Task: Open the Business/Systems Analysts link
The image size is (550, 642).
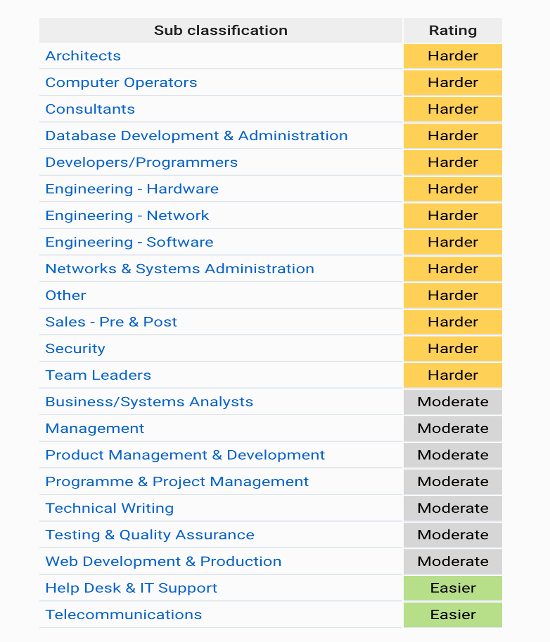Action: 149,402
